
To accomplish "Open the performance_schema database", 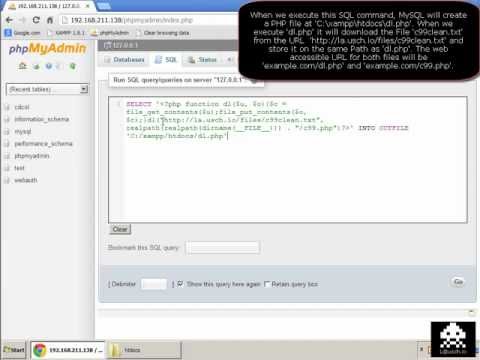I will coord(43,144).
